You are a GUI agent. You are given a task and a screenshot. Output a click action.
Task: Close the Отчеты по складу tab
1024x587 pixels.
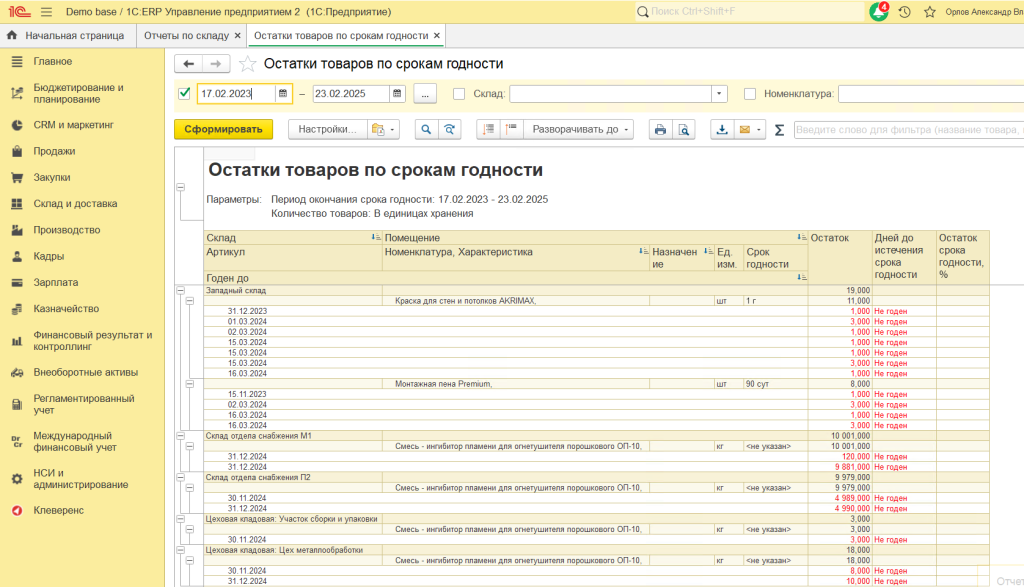point(238,35)
